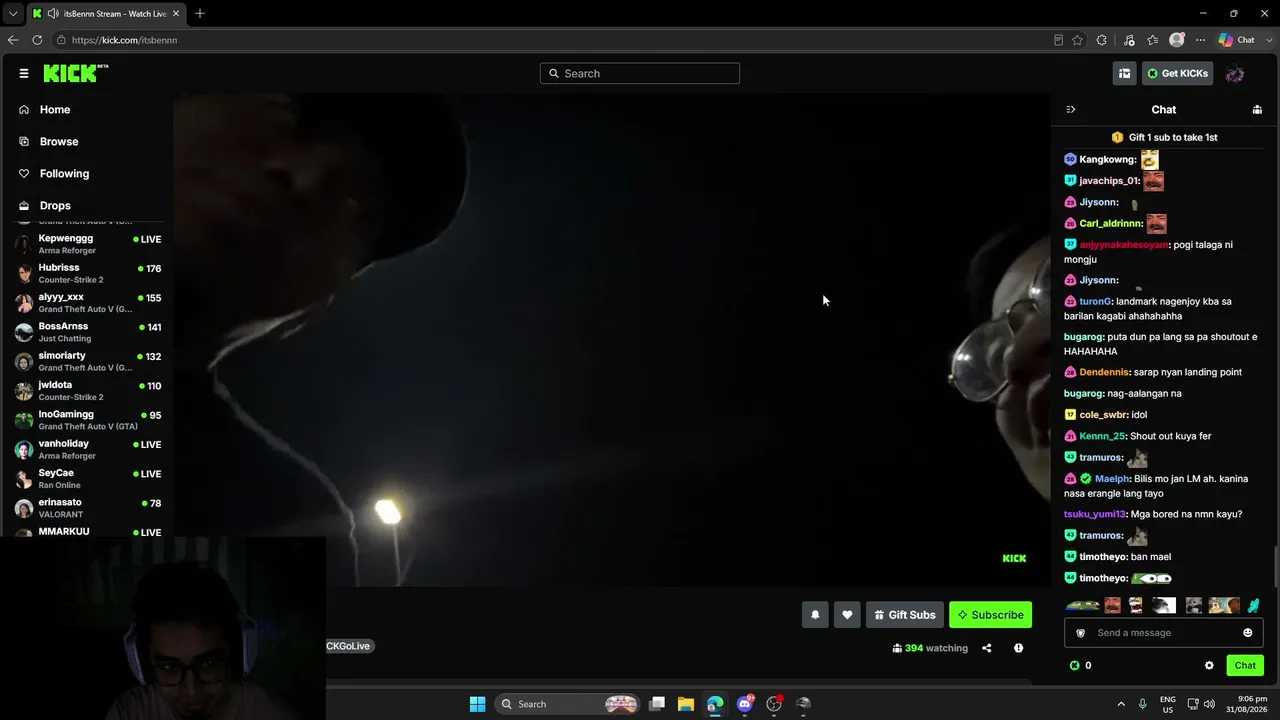1280x720 pixels.
Task: Click the Send a message input
Action: [1163, 633]
